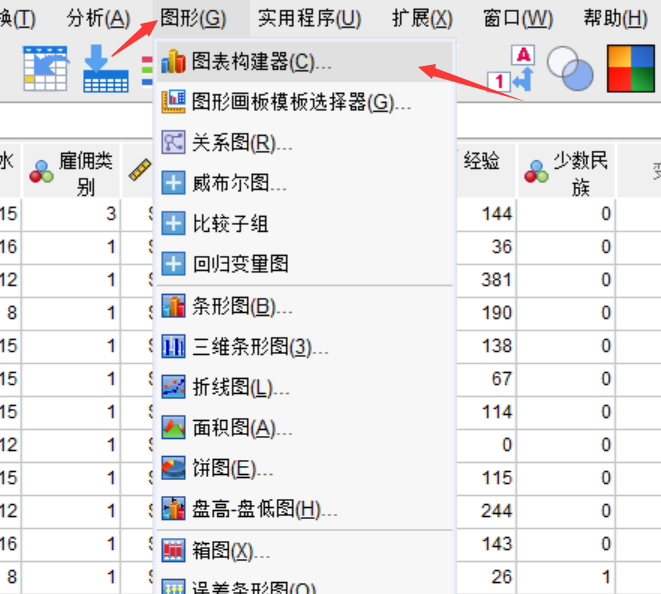Viewport: 661px width, 594px height.
Task: Choose 面积图(A) from the menu
Action: tap(305, 428)
